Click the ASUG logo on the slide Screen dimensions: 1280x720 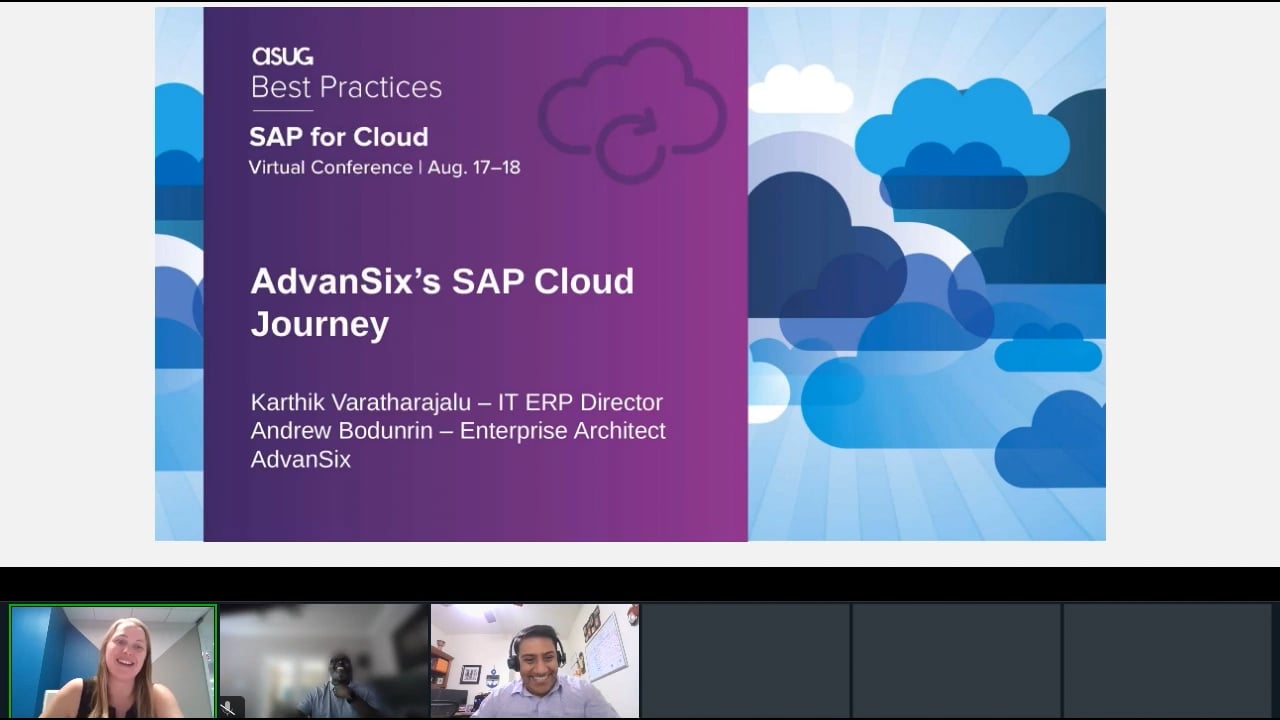(x=282, y=56)
